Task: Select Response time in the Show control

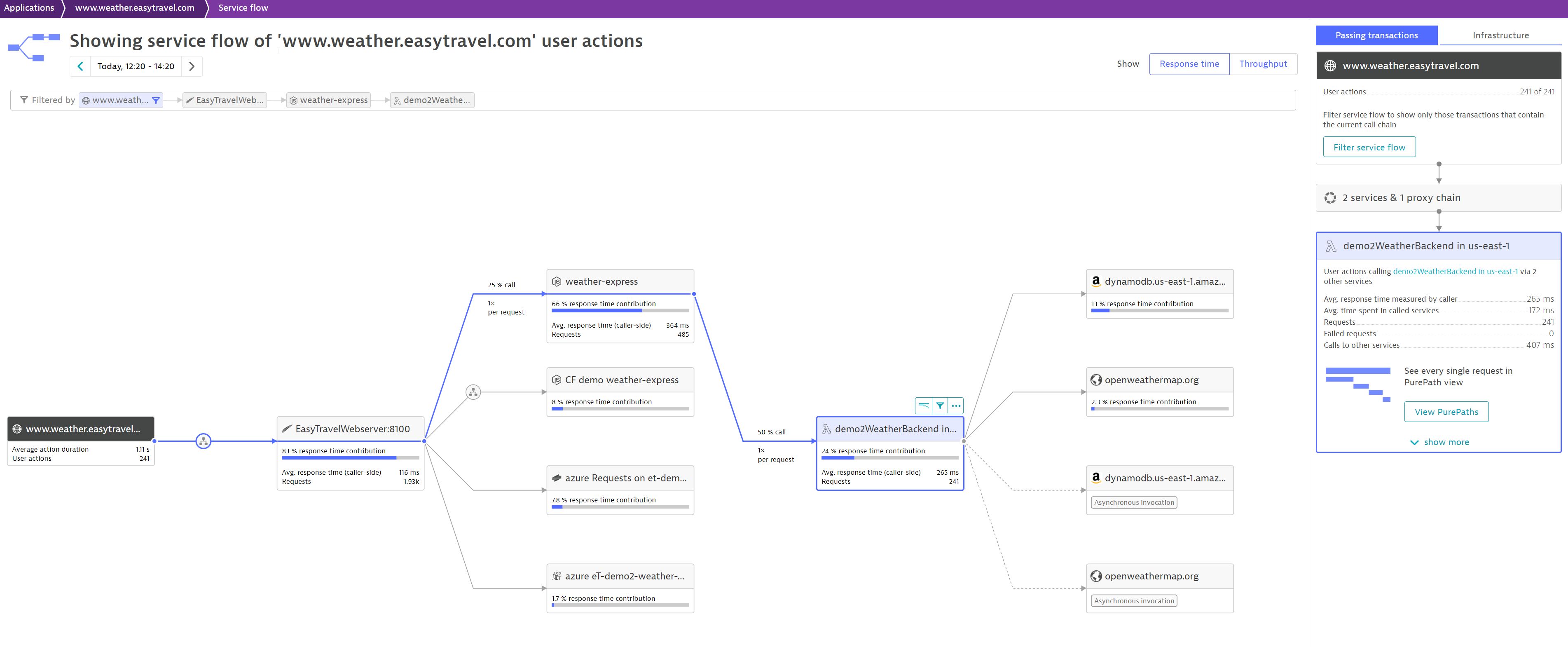Action: point(1189,63)
